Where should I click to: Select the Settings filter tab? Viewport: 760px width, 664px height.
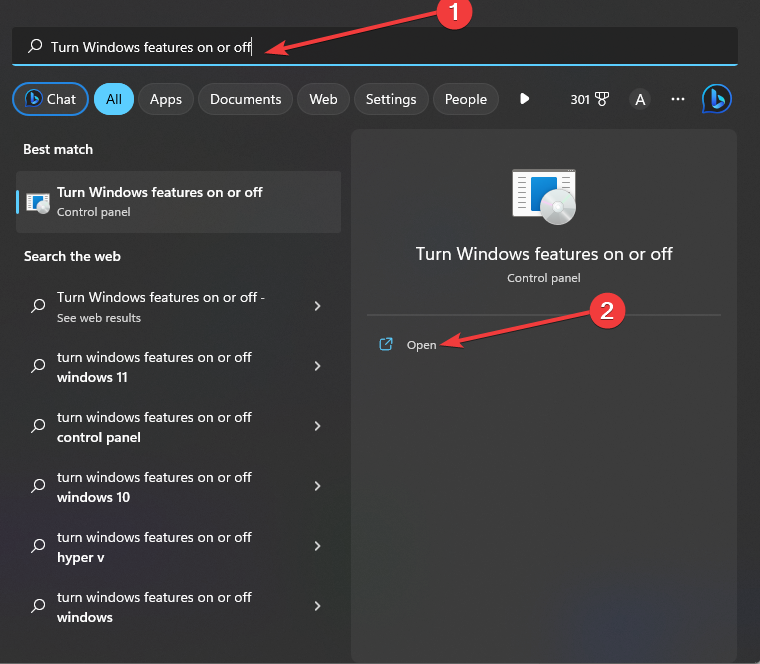[391, 99]
